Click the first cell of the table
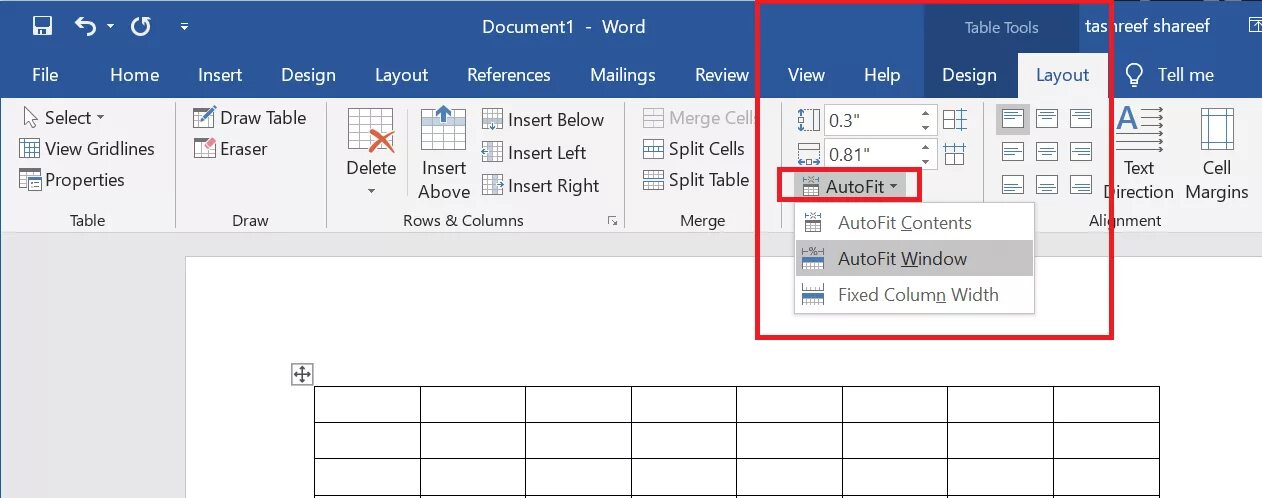The image size is (1262, 498). [367, 404]
